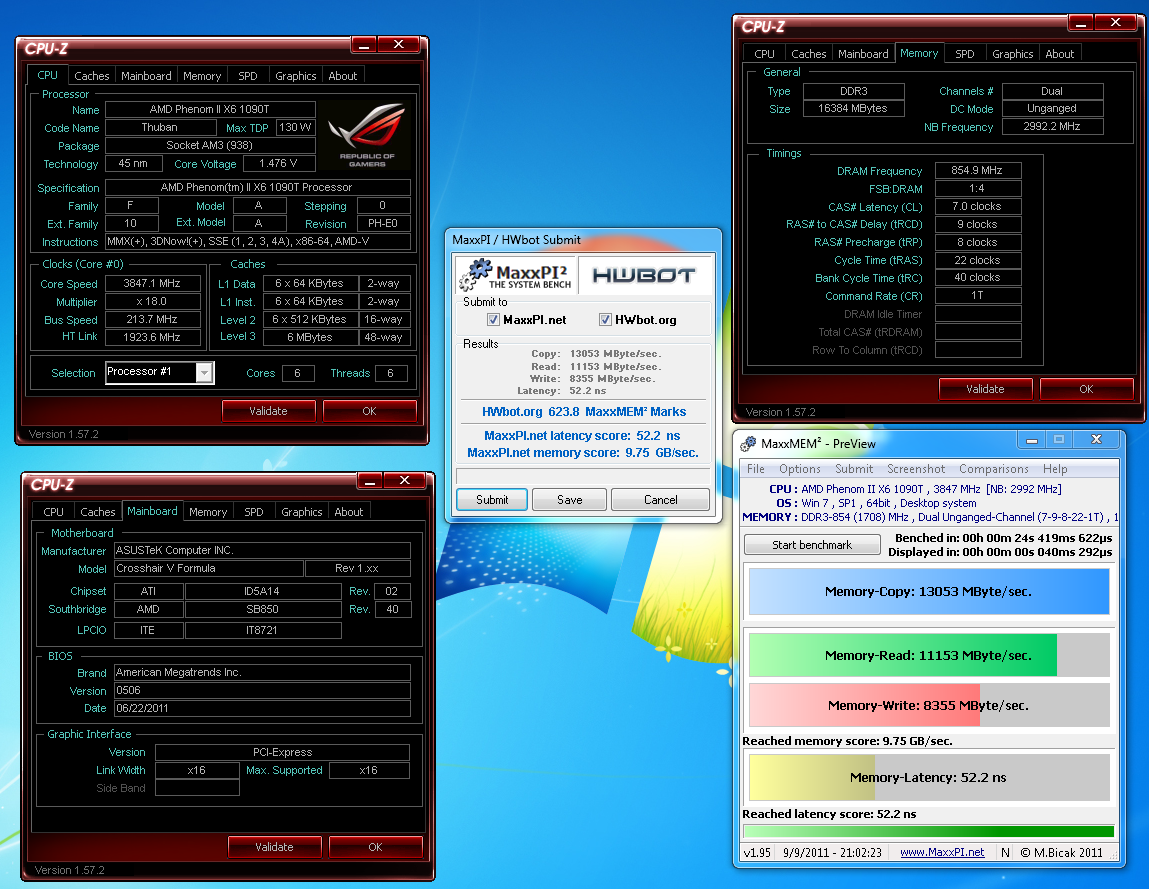Click the ROG Republic of Gamers logo
1149x889 pixels.
[366, 136]
